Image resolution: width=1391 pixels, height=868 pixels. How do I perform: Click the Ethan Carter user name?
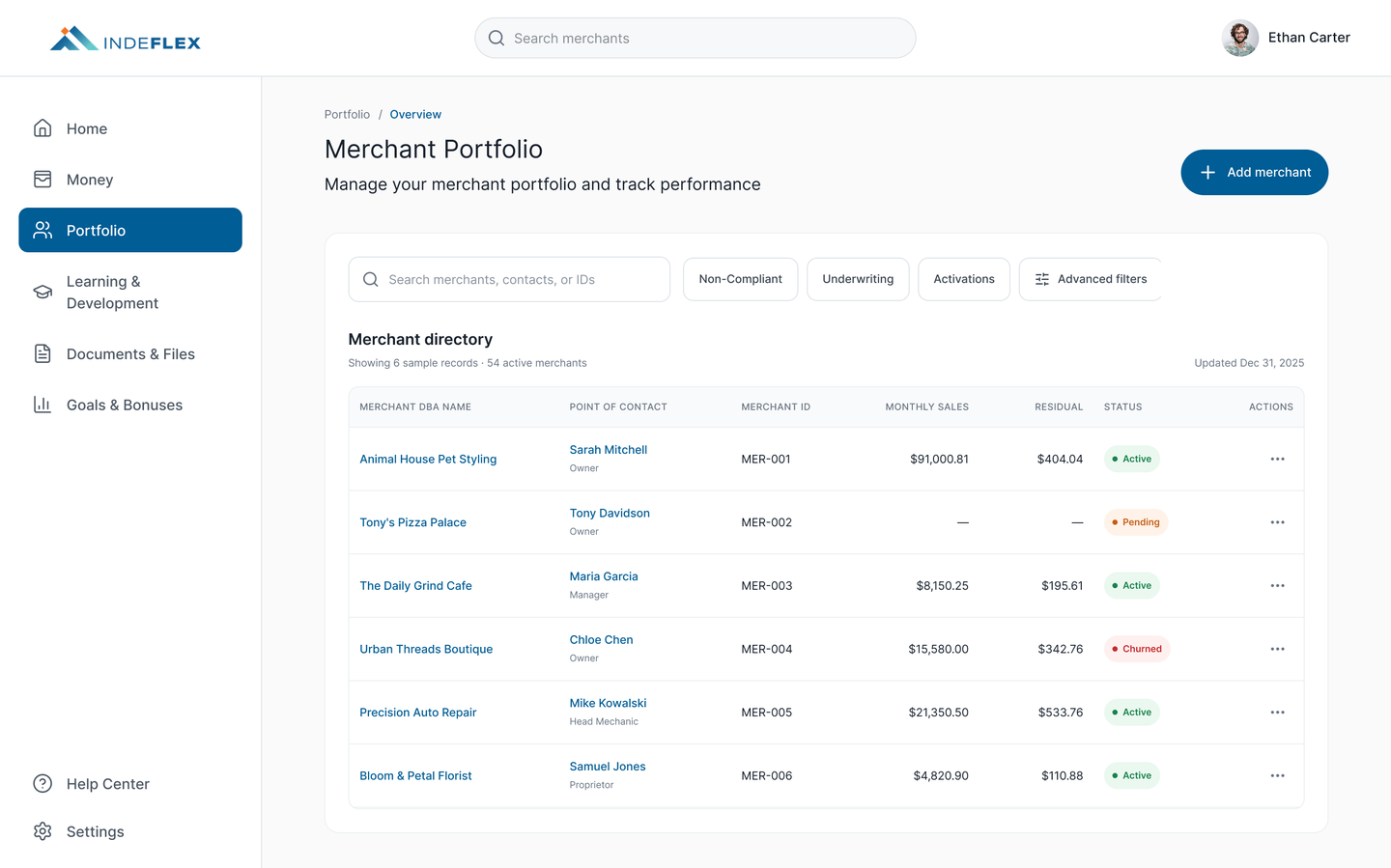coord(1309,38)
